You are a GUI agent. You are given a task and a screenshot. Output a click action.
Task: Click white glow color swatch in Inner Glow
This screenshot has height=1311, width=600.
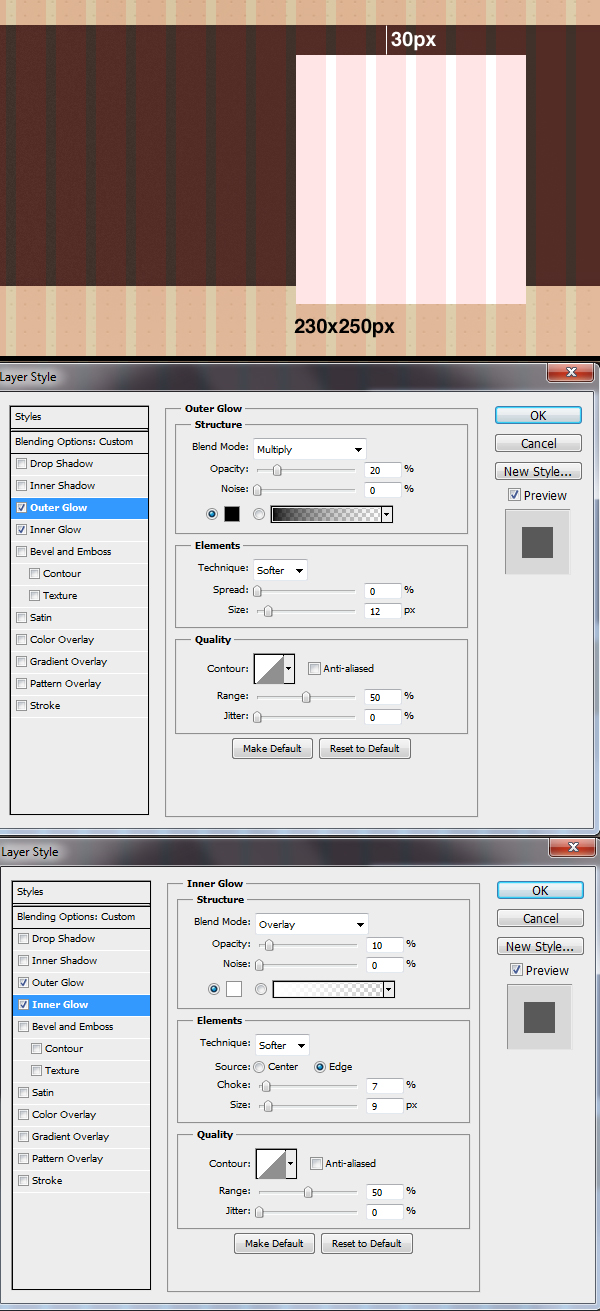233,989
